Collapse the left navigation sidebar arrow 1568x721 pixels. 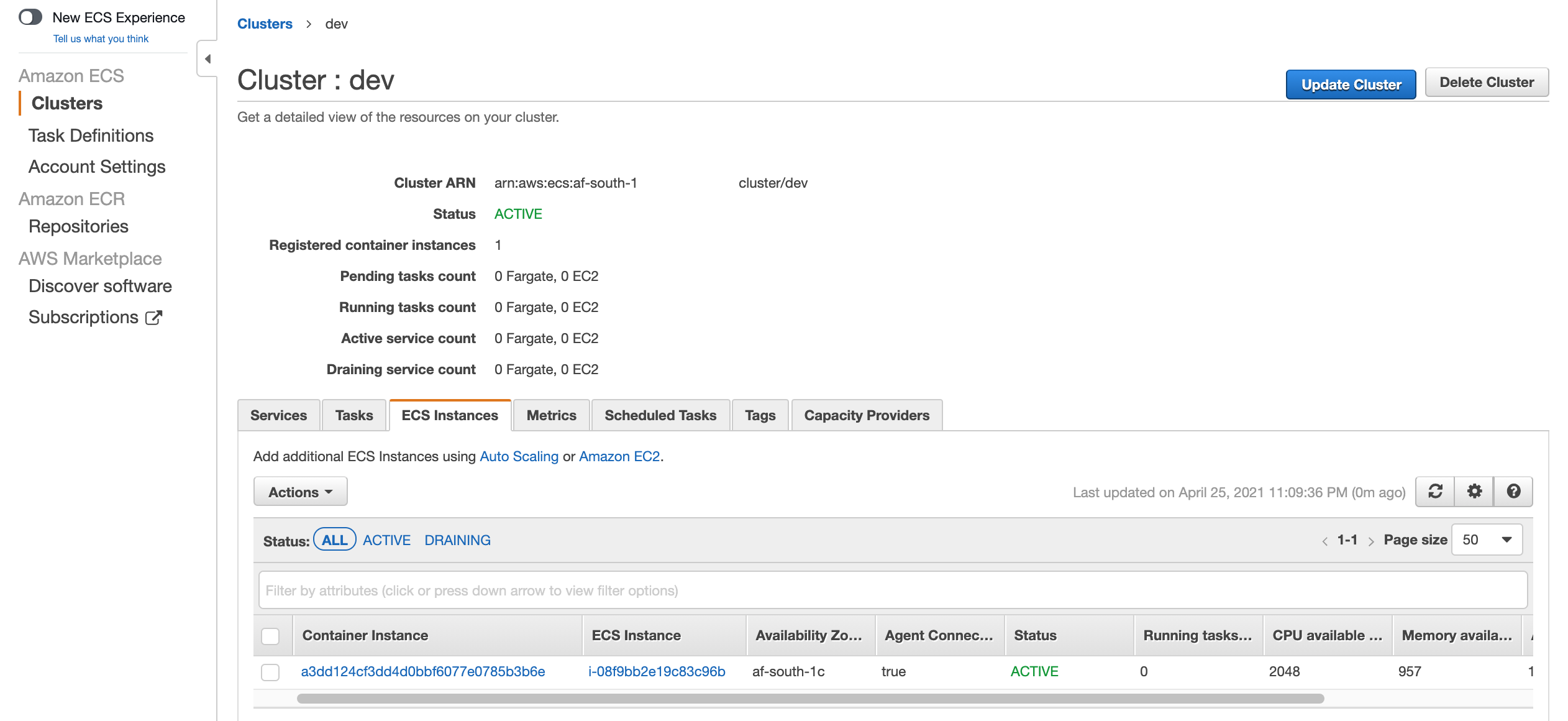(x=207, y=59)
